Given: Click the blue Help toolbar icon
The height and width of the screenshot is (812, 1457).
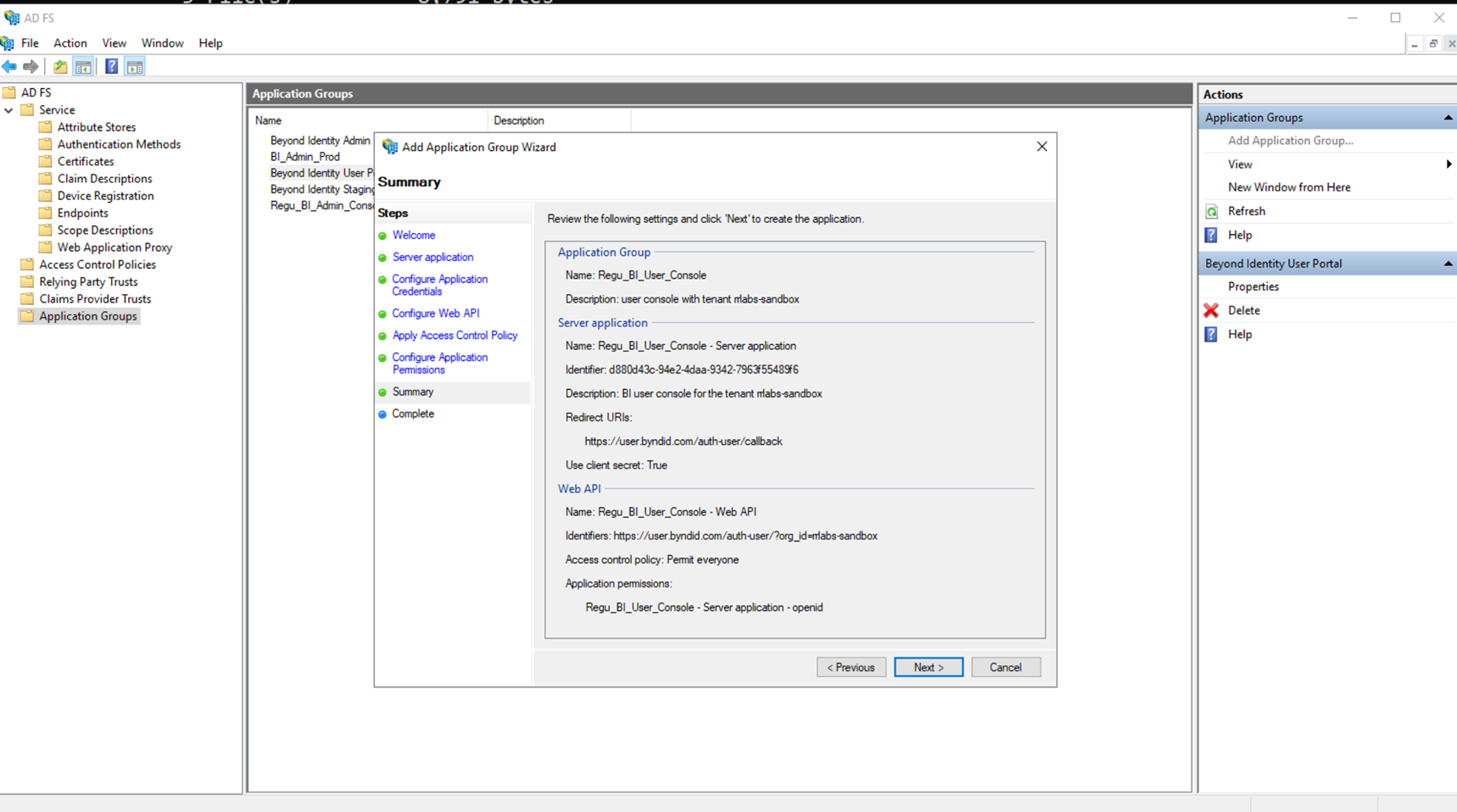Looking at the screenshot, I should 111,67.
